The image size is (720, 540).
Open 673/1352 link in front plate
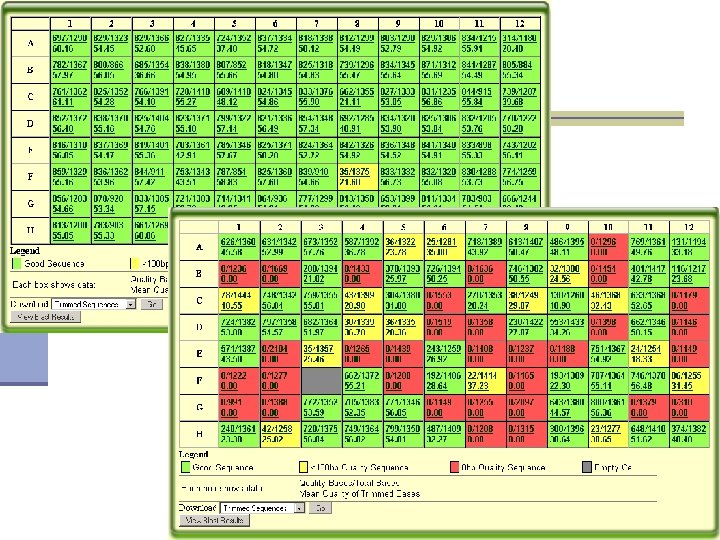(x=321, y=242)
